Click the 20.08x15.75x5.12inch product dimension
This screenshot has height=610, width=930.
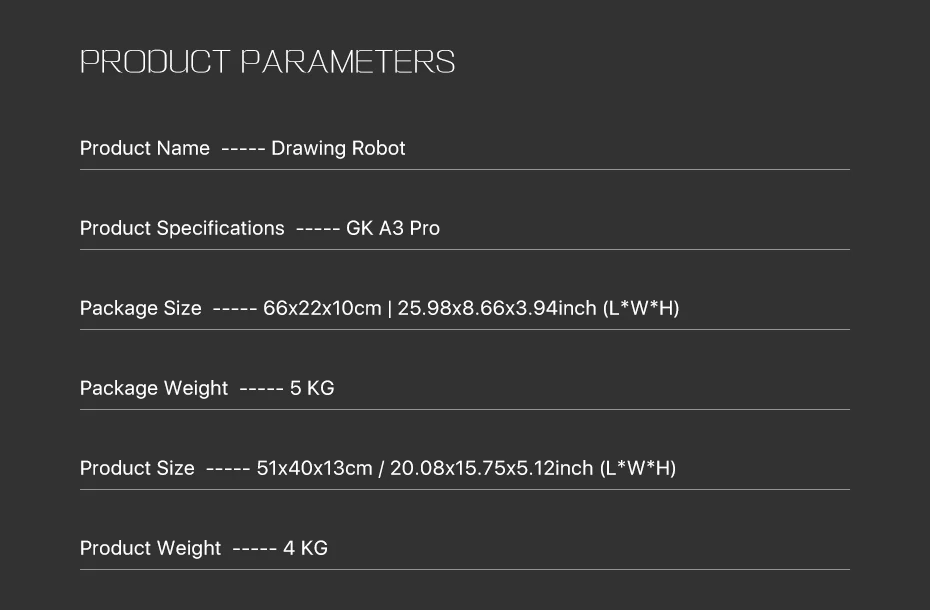[x=491, y=468]
